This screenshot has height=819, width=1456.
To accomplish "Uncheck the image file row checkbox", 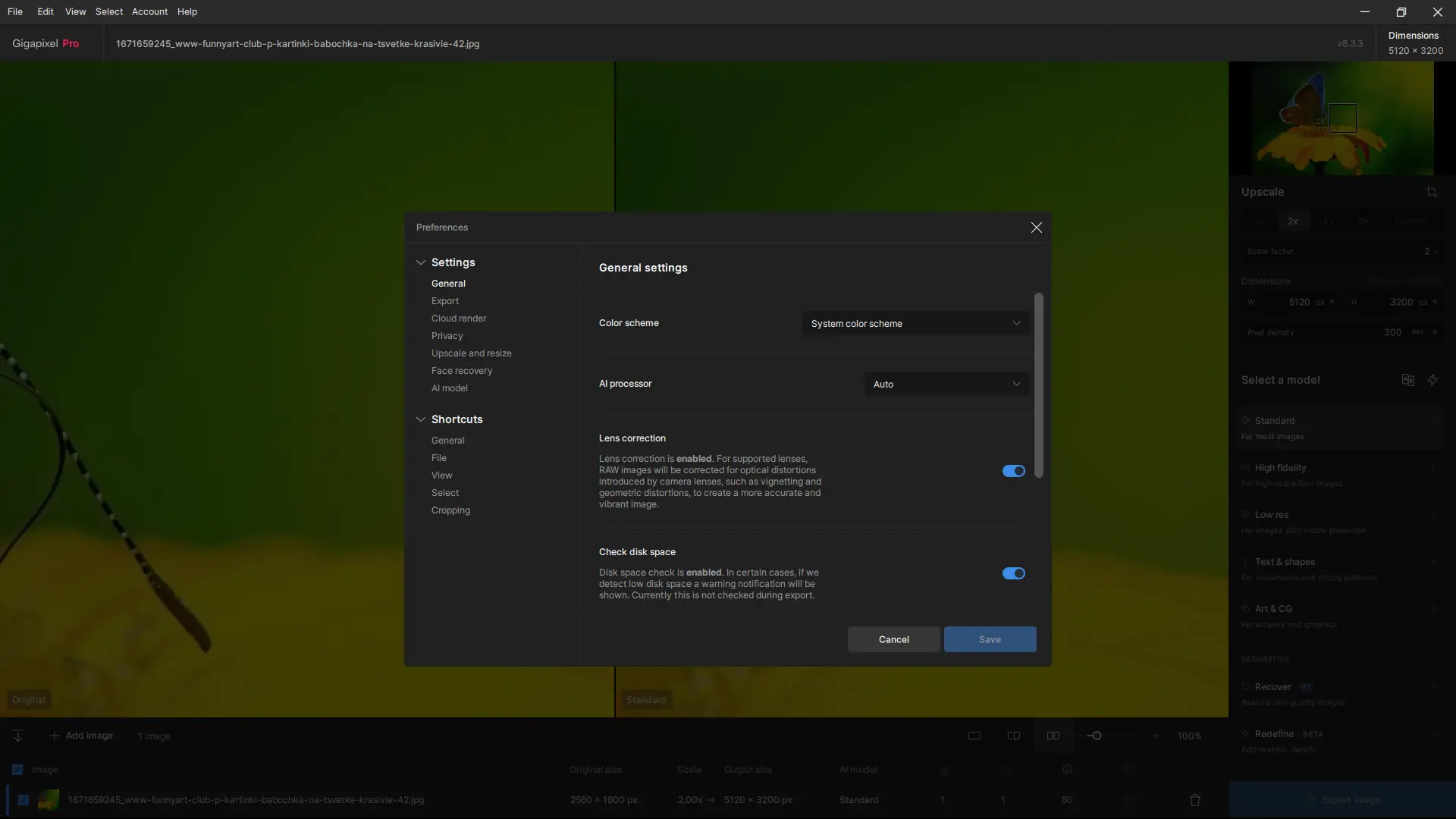I will (24, 800).
